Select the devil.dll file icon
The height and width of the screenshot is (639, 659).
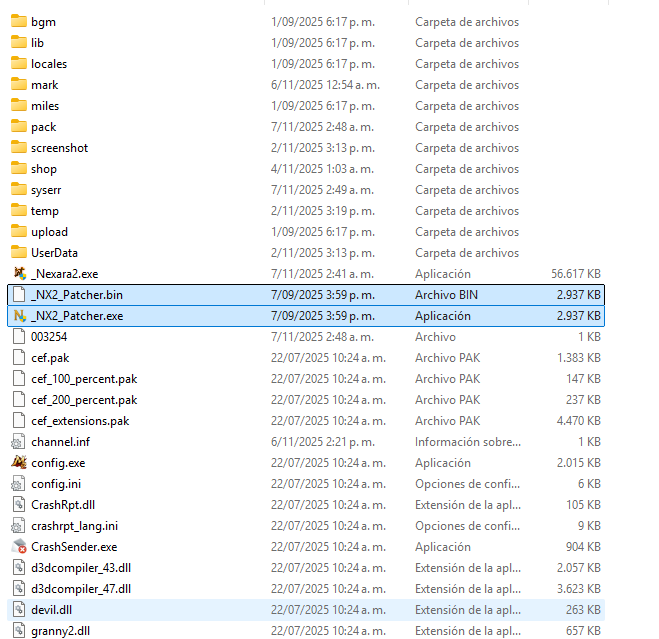(x=18, y=610)
